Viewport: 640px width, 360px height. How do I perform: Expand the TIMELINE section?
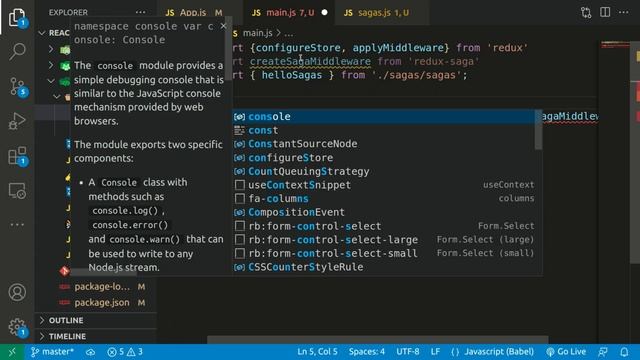click(96, 336)
